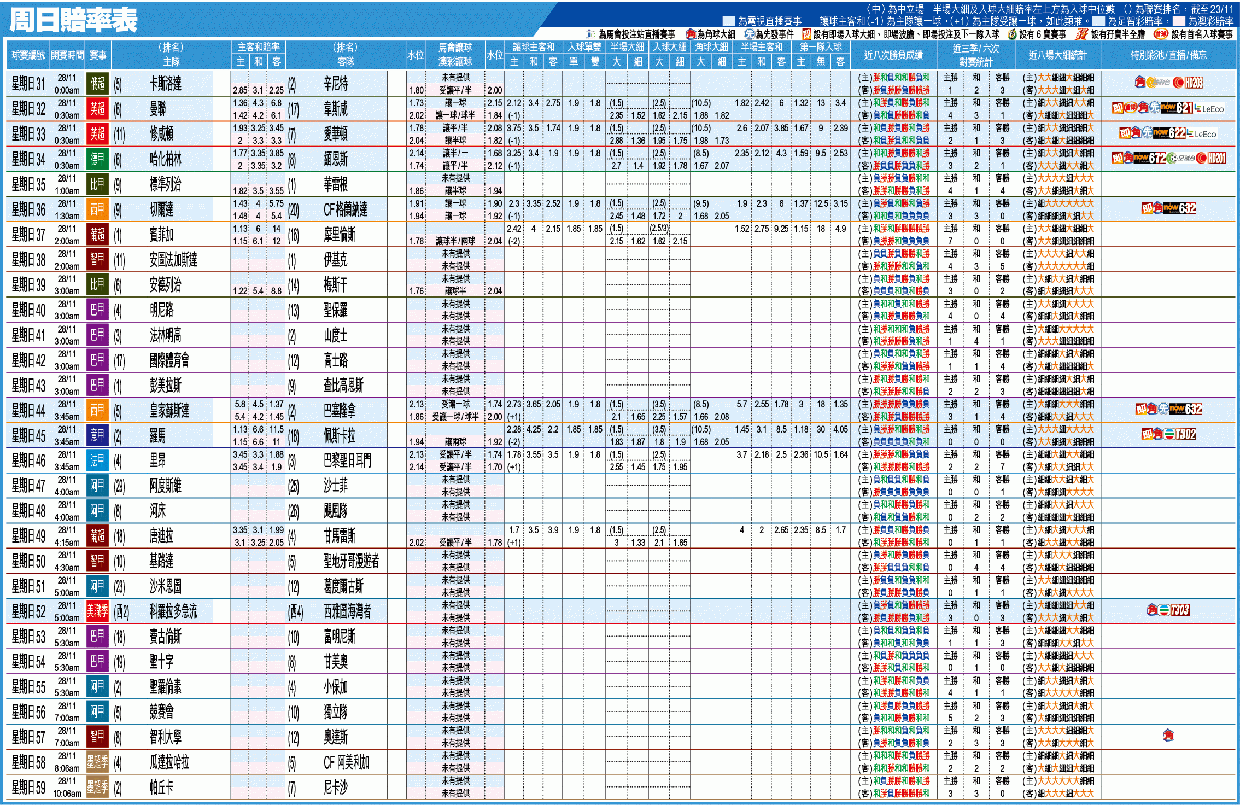Select home team 安圖法加斯達
Screen dimensions: 1240x805
point(173,258)
